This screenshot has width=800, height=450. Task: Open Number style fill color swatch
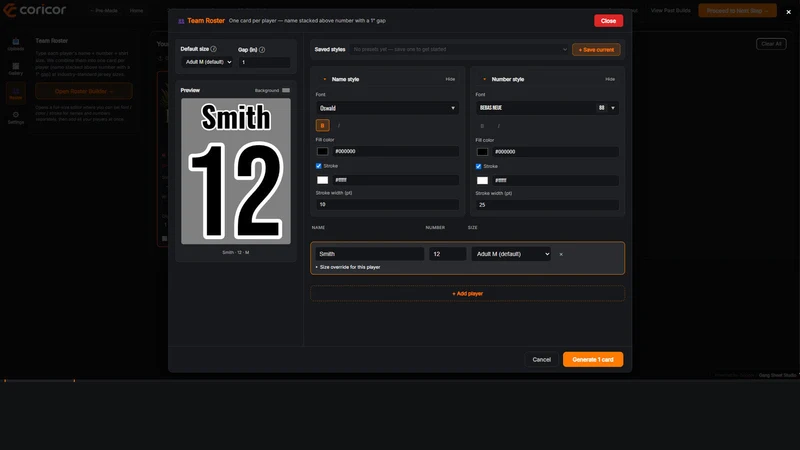pos(482,152)
